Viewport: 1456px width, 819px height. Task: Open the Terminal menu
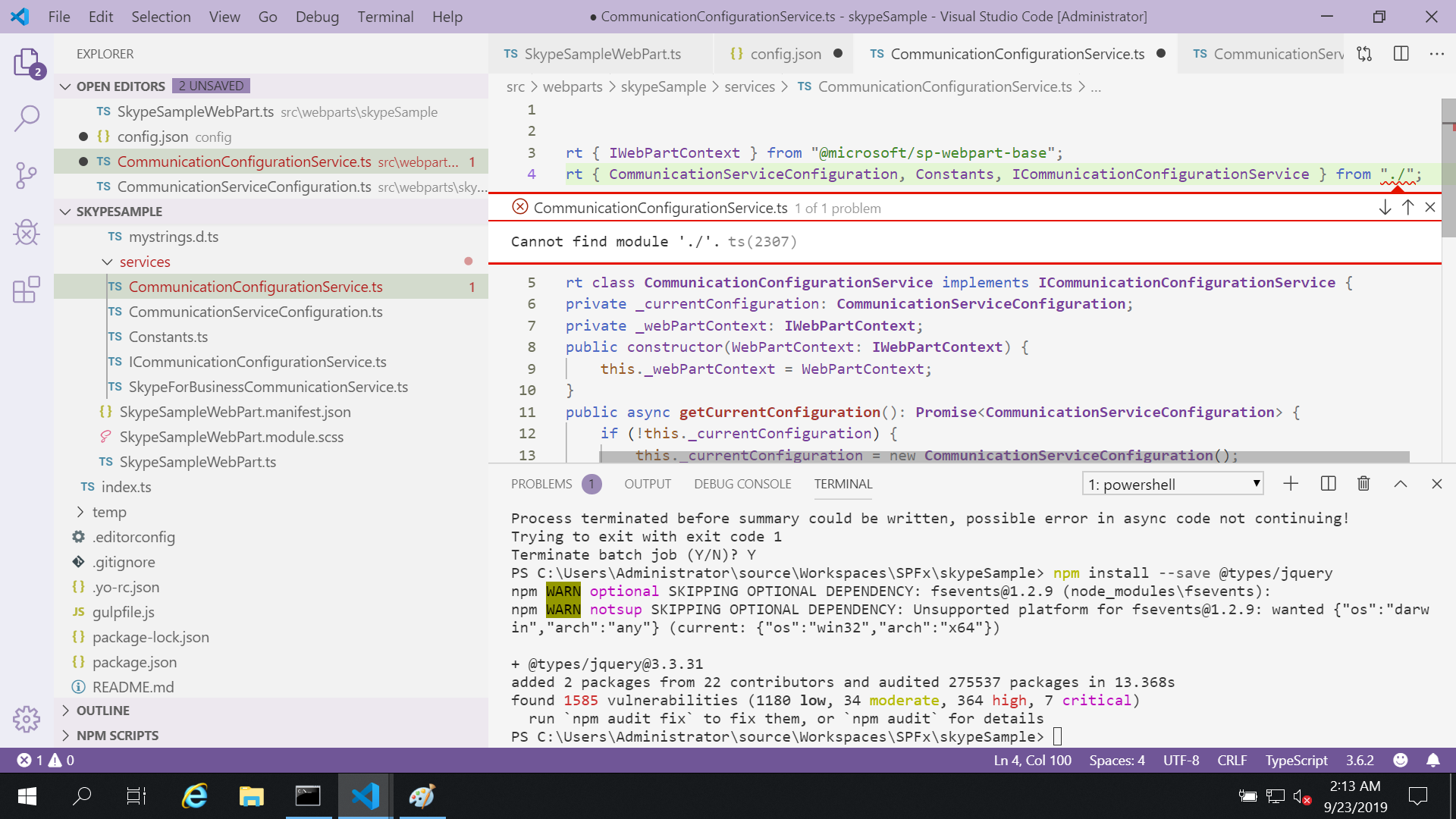coord(385,16)
